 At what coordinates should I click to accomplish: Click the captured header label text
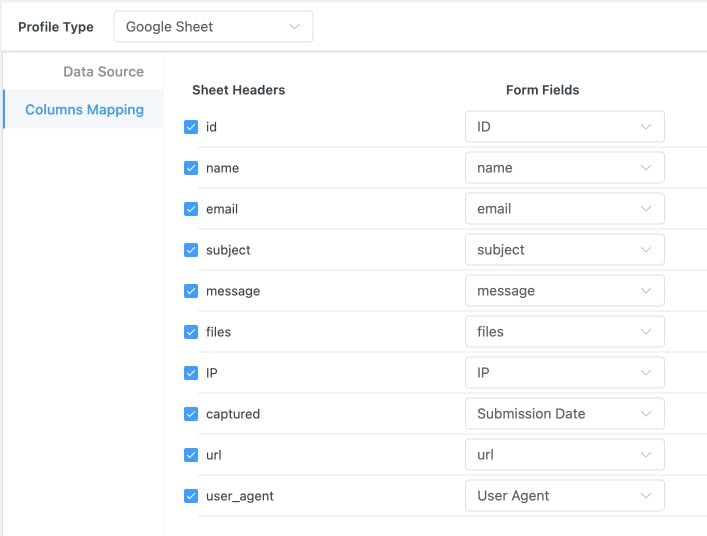tap(233, 414)
